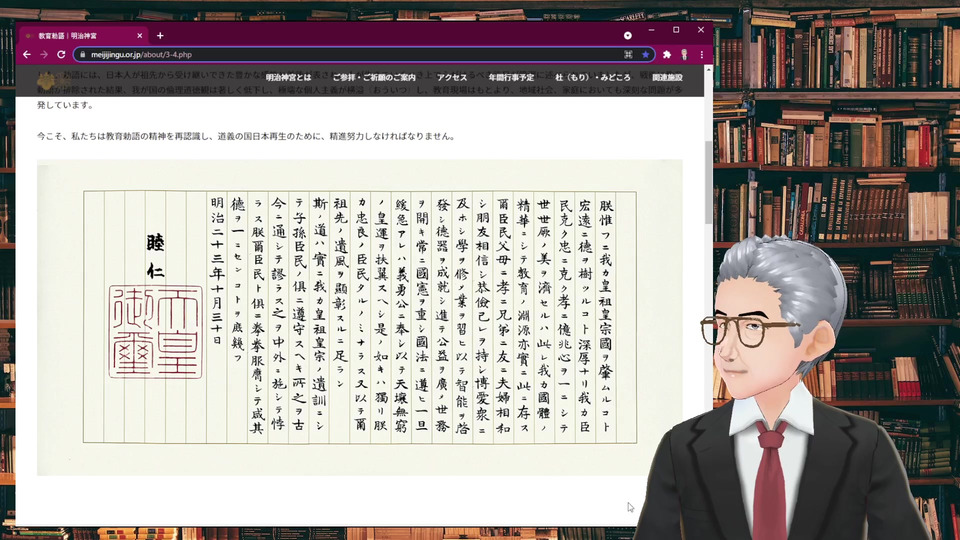Screen dimensions: 960x540
Task: Bookmark this page with the star
Action: [645, 54]
